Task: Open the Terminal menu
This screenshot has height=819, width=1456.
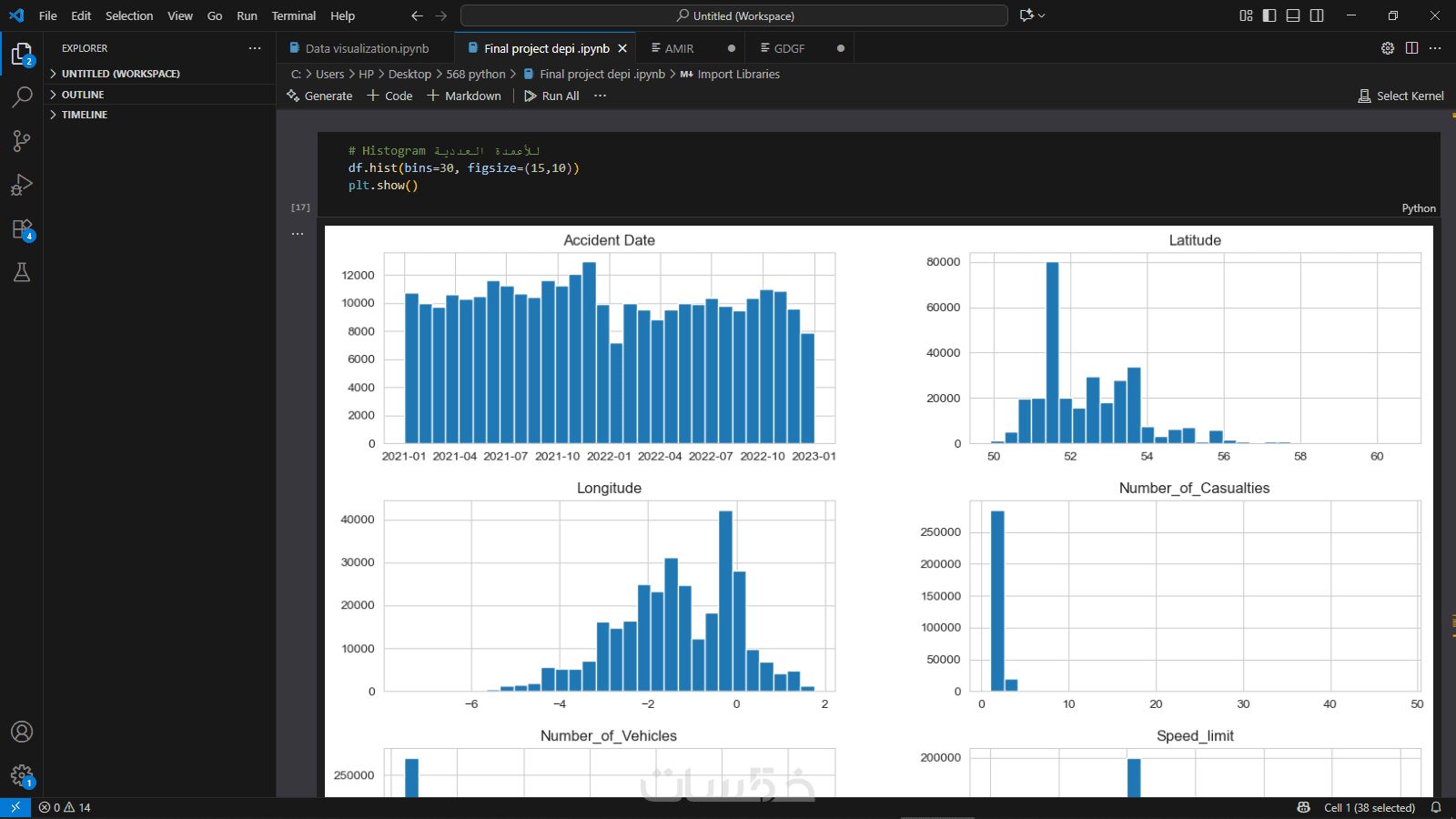Action: click(x=294, y=15)
